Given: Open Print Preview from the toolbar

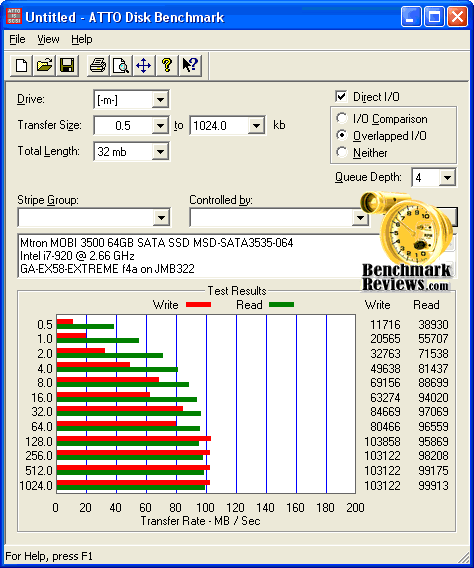Looking at the screenshot, I should 121,66.
